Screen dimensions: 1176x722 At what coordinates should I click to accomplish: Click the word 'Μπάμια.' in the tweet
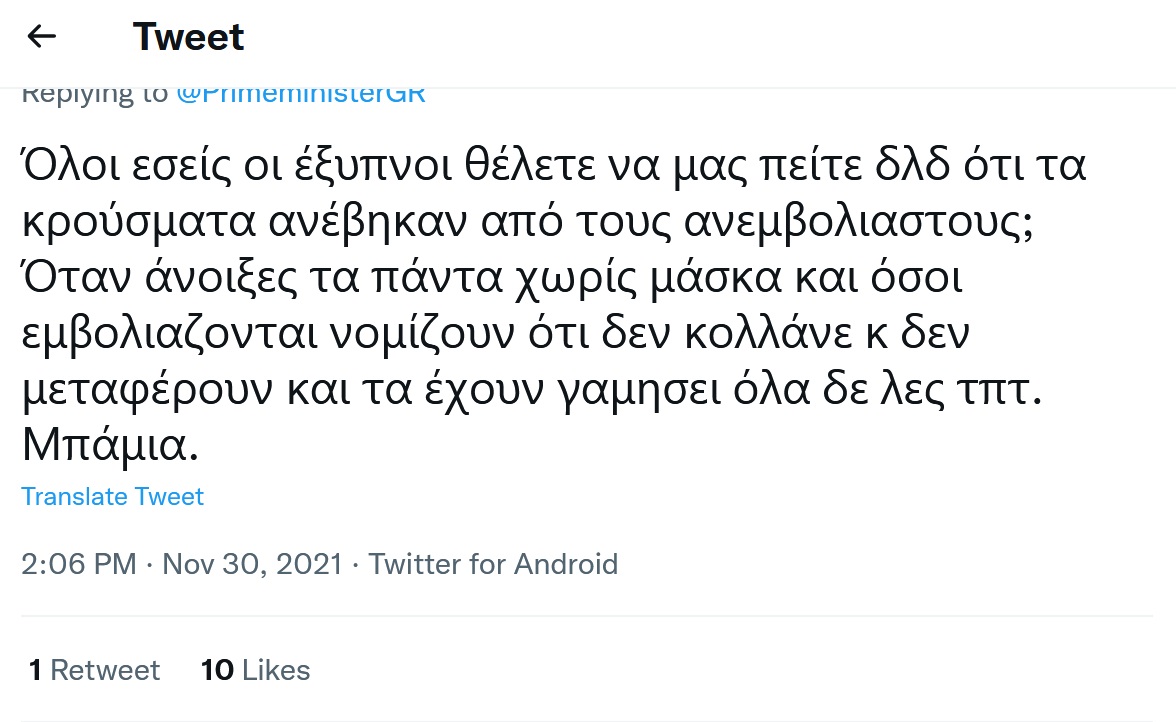[x=111, y=445]
